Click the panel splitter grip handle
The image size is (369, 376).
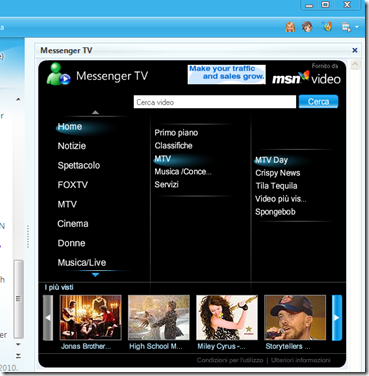pos(28,236)
